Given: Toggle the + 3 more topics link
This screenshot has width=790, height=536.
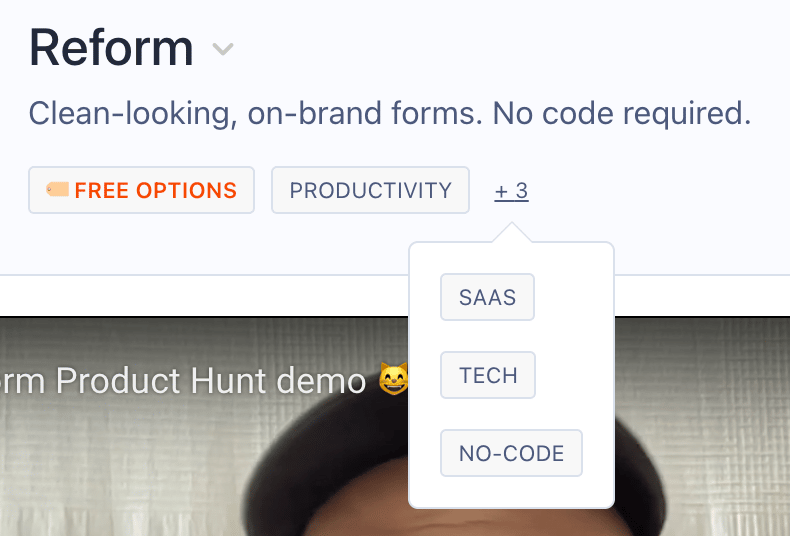Looking at the screenshot, I should [511, 191].
